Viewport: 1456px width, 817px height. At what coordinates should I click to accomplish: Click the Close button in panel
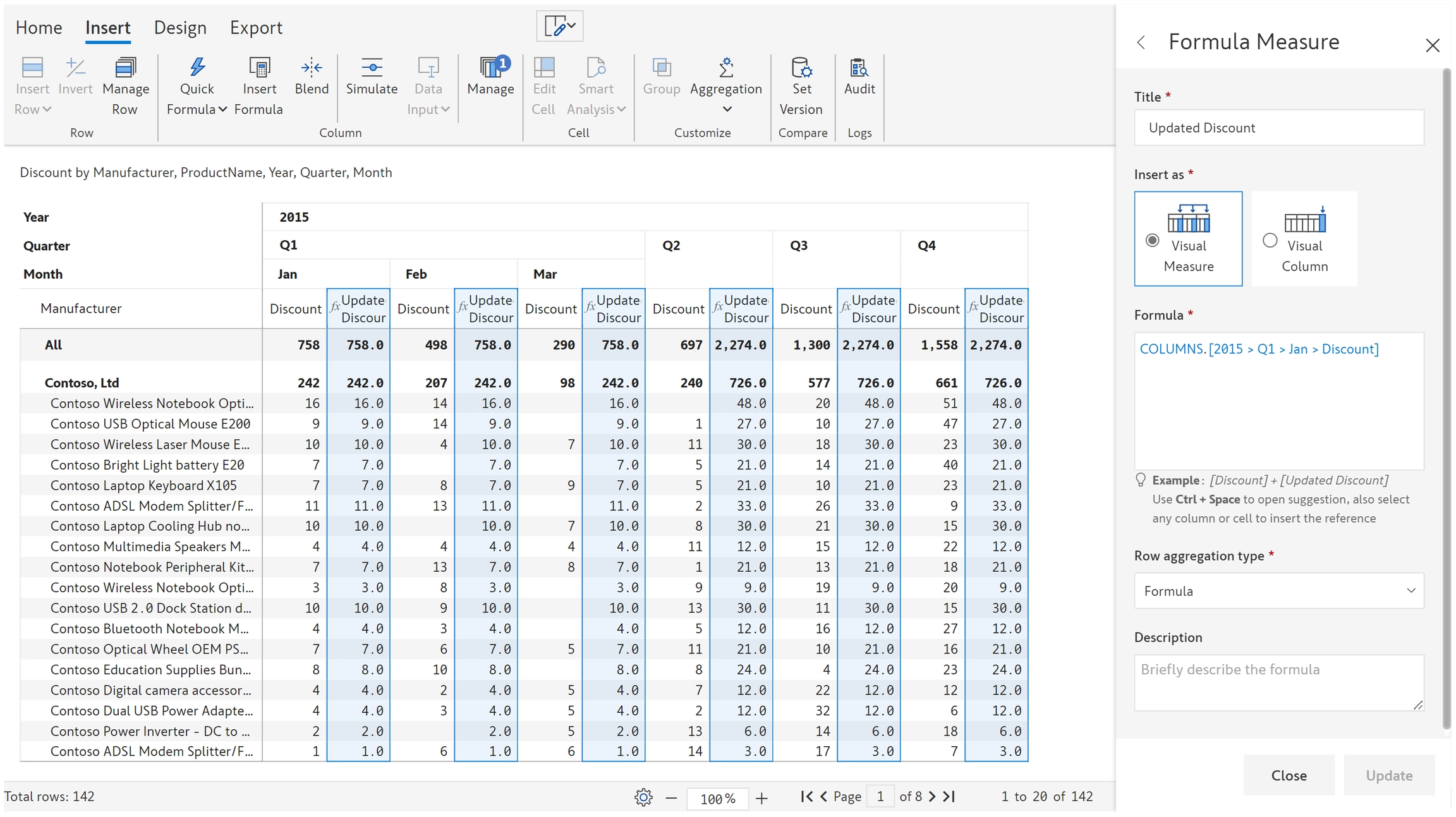[1289, 775]
